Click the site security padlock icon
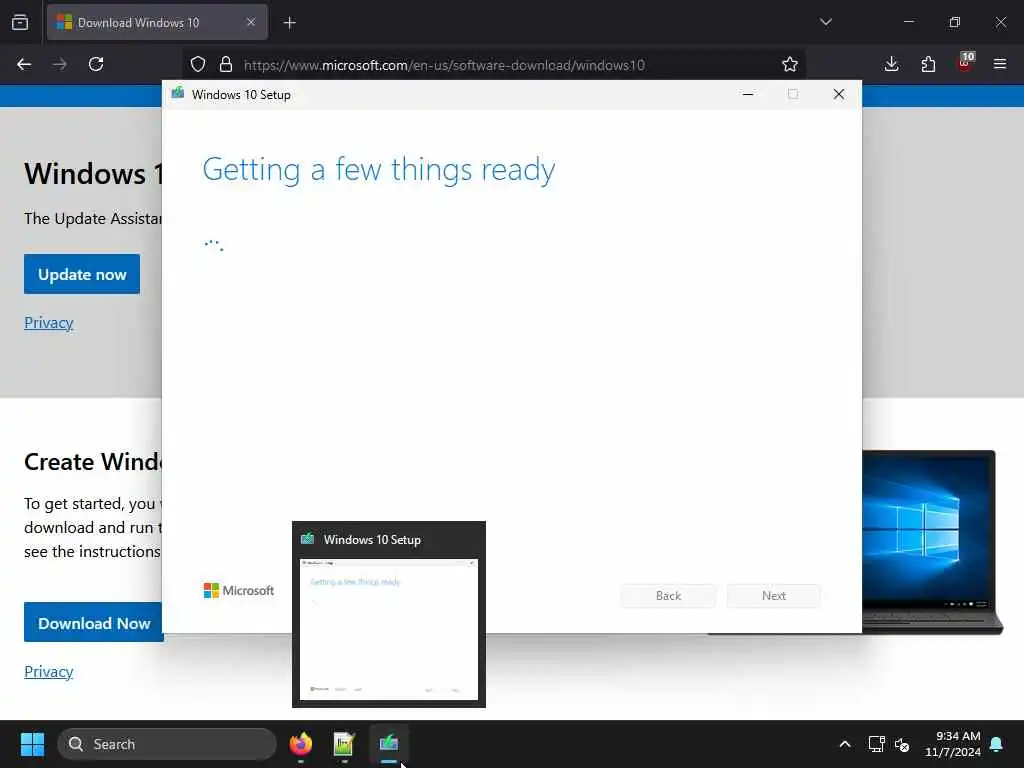1024x768 pixels. tap(226, 64)
